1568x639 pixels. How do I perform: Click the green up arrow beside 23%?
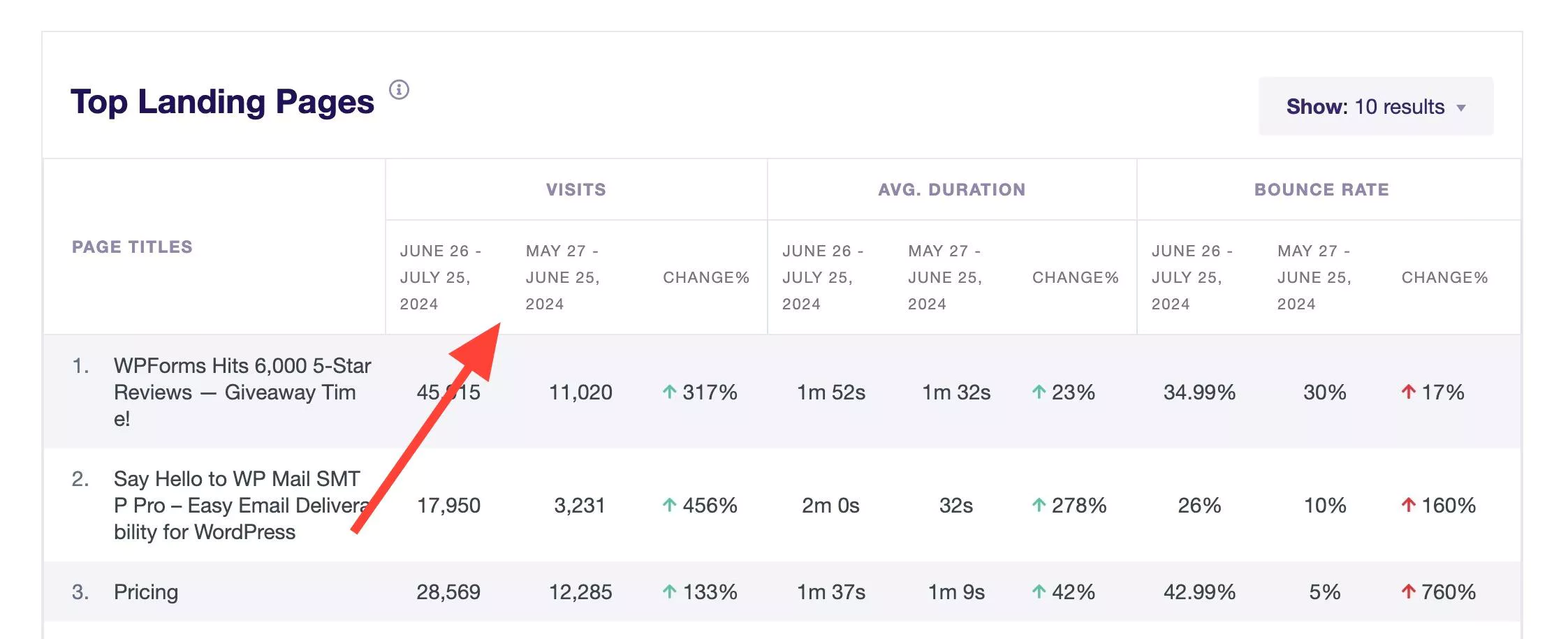1039,392
